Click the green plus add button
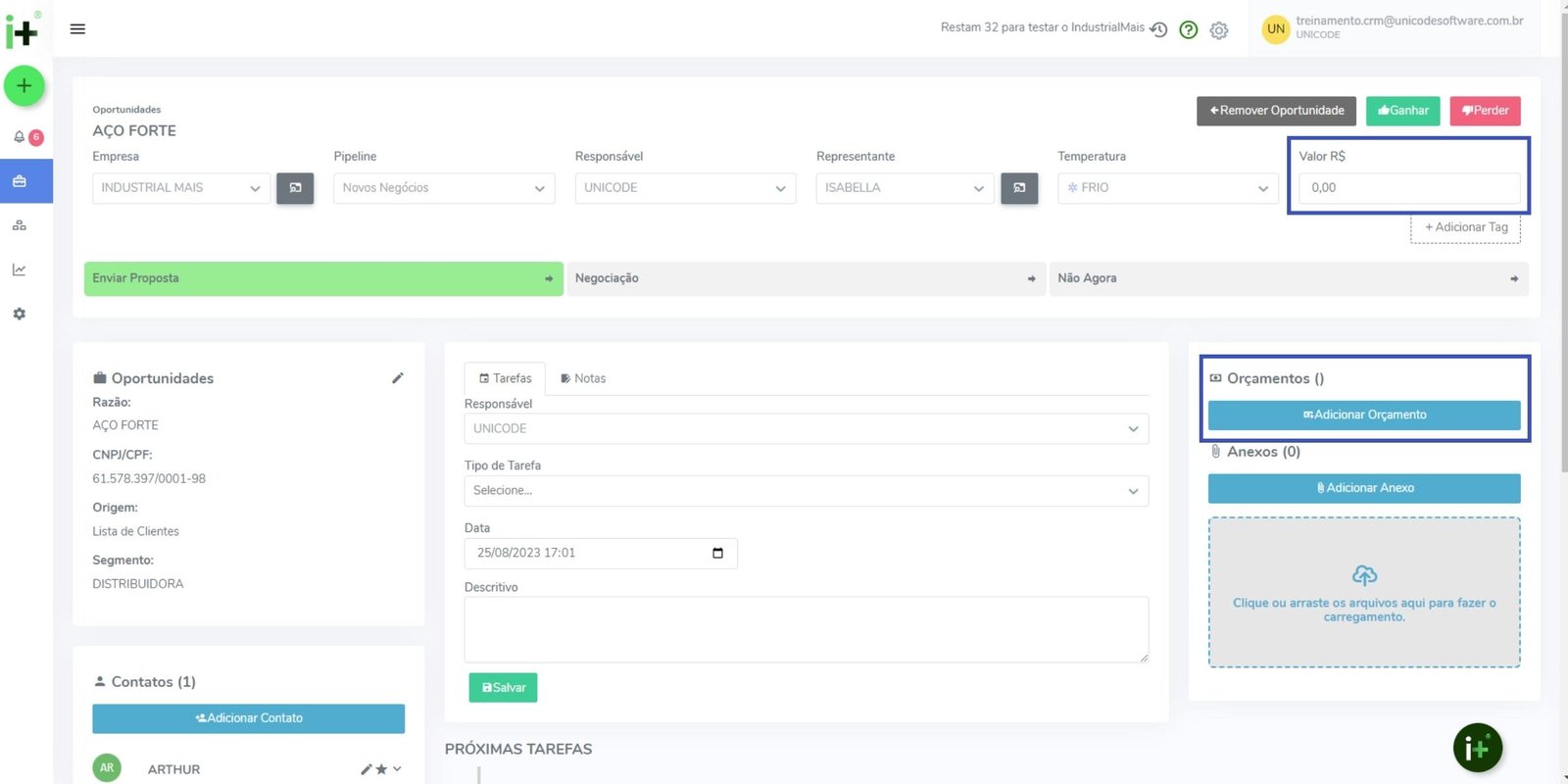This screenshot has width=1568, height=784. point(24,86)
